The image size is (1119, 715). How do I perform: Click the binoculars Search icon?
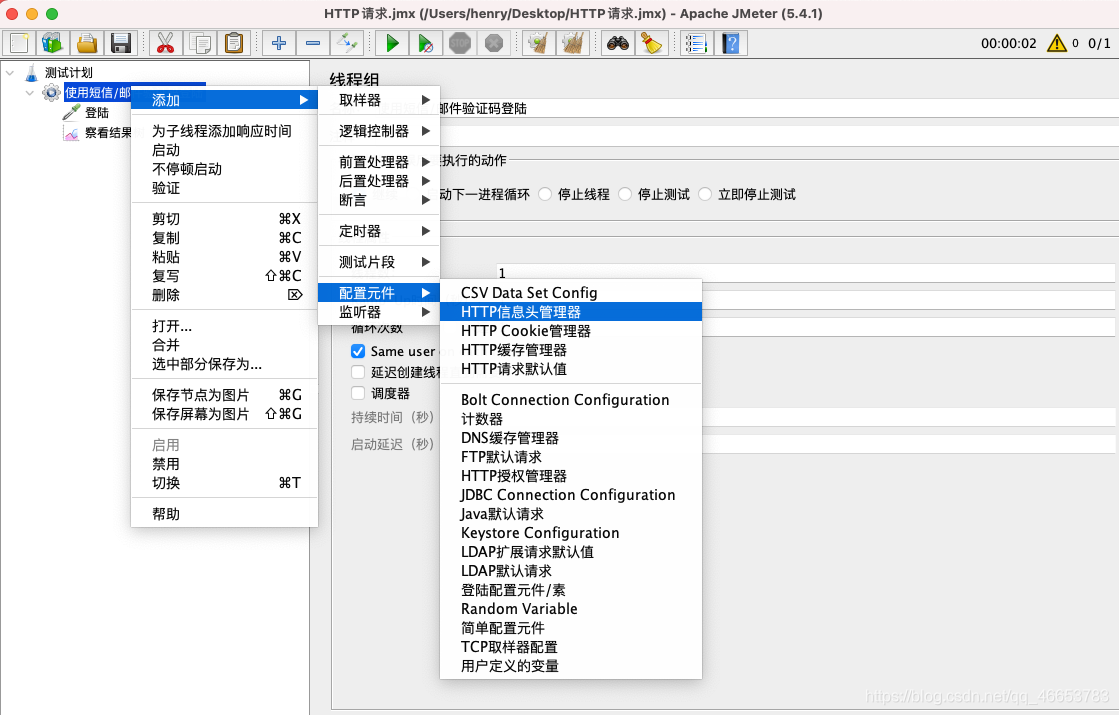(x=617, y=44)
